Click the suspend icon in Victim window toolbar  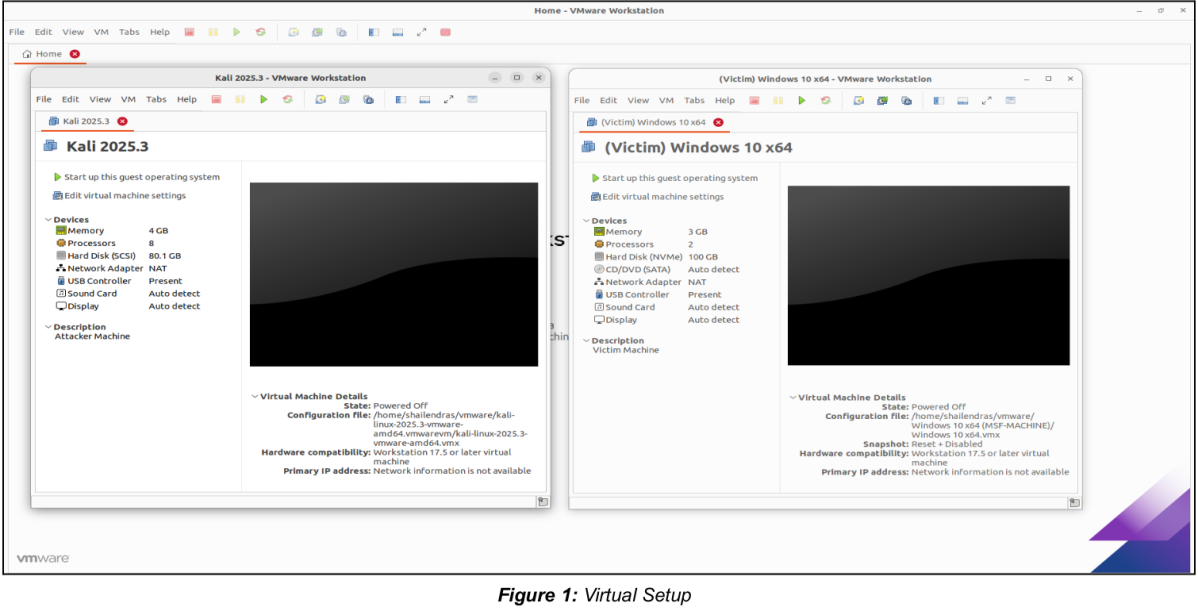click(x=778, y=100)
